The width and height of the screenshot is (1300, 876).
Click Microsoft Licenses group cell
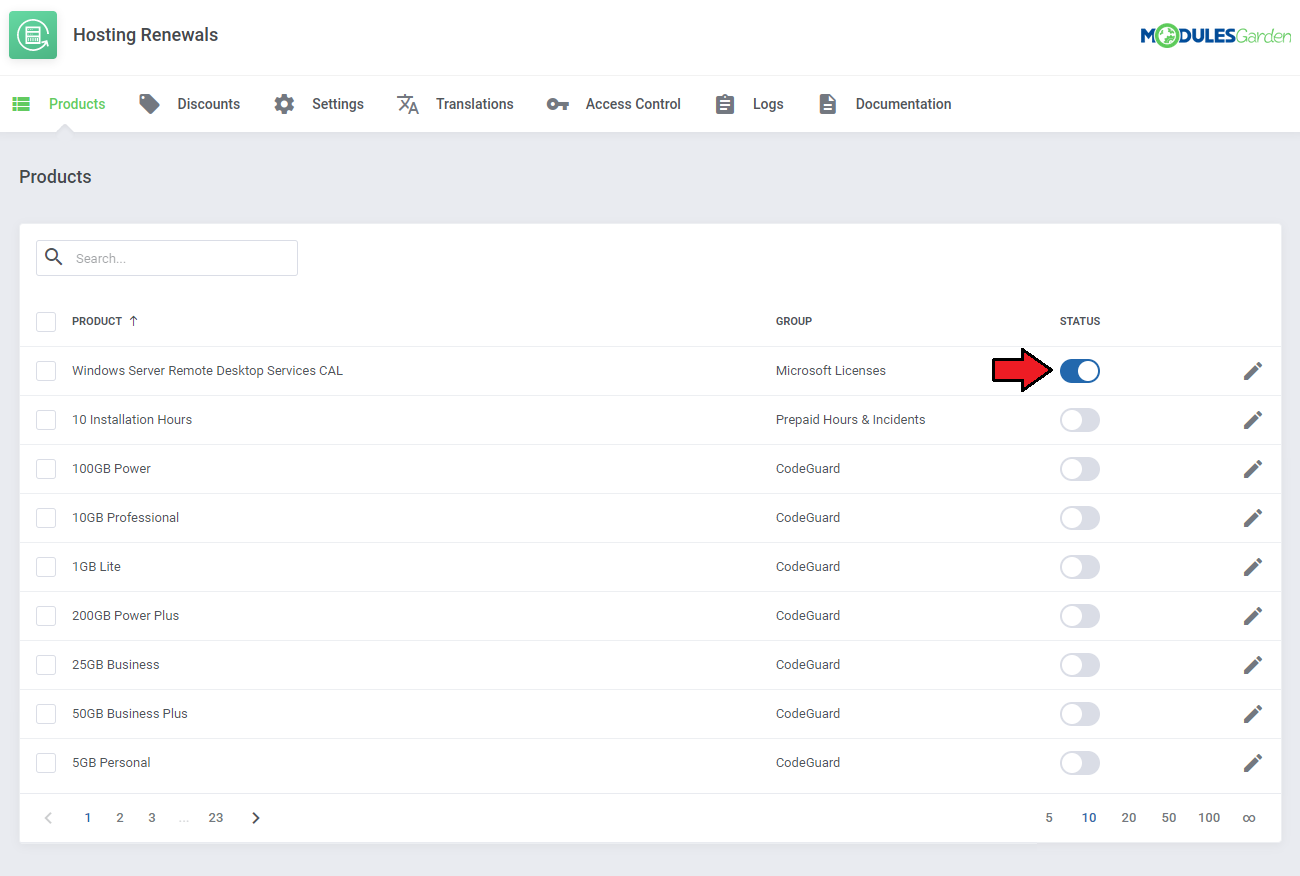[x=831, y=371]
